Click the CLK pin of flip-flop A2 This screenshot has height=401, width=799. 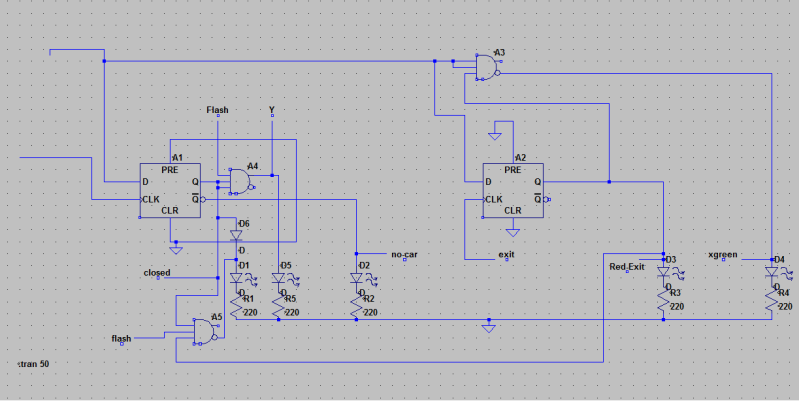click(x=494, y=200)
